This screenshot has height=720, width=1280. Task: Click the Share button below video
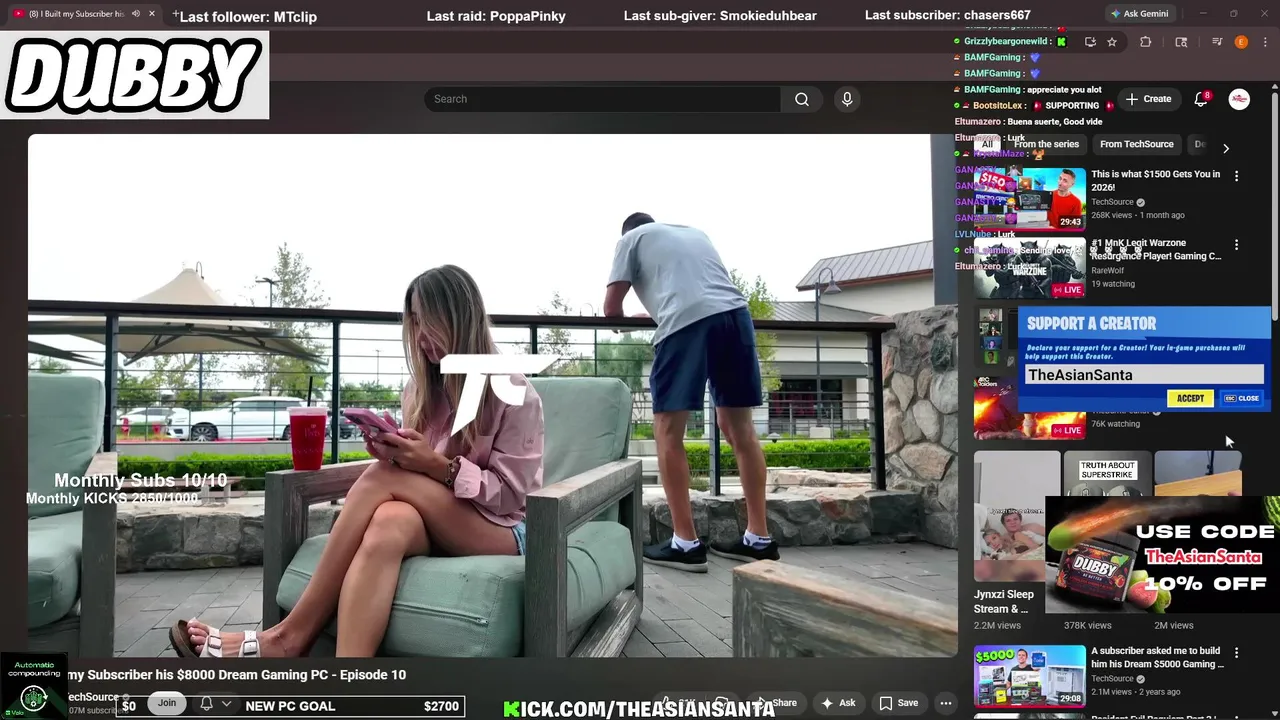[777, 703]
